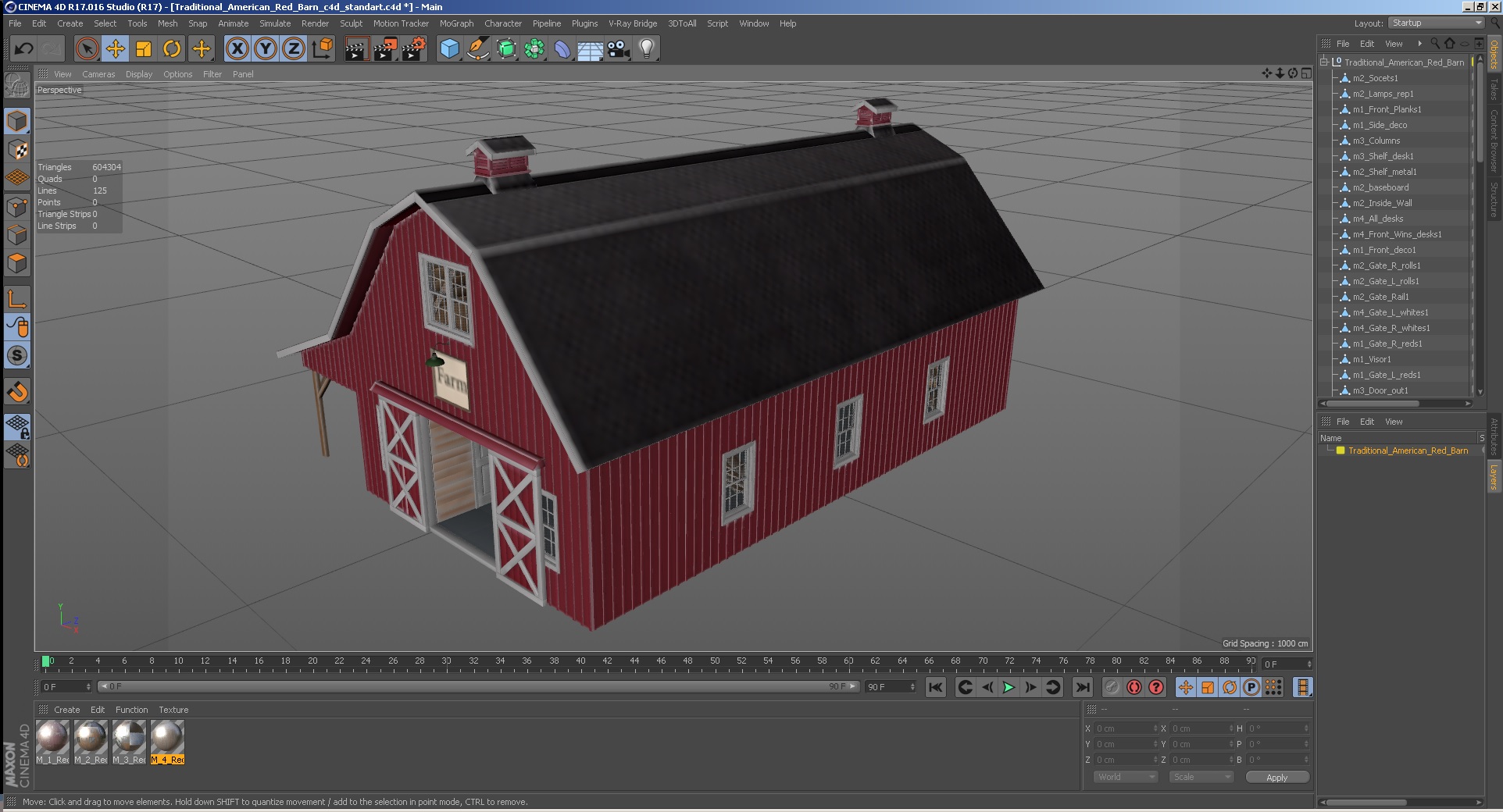
Task: Select m1_Visor1 object in the tree
Action: (1372, 359)
